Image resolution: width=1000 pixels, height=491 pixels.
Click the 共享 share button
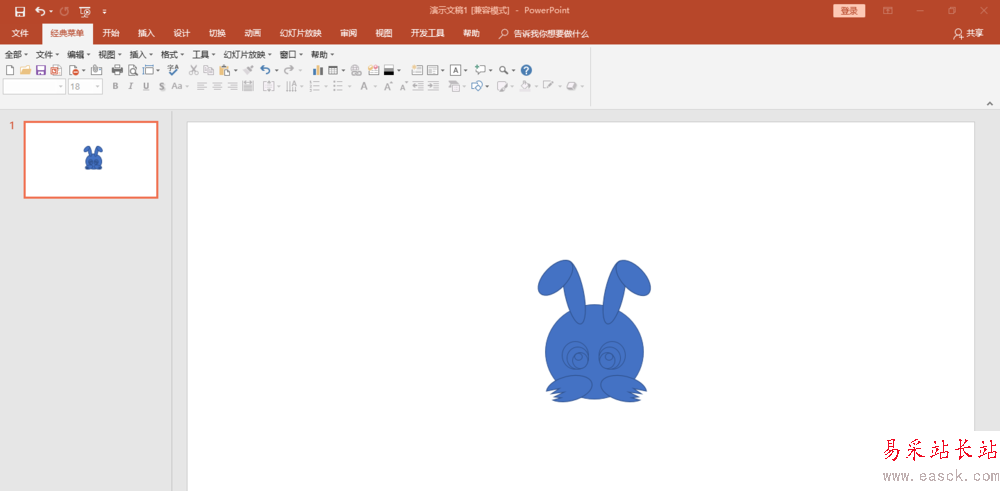968,33
